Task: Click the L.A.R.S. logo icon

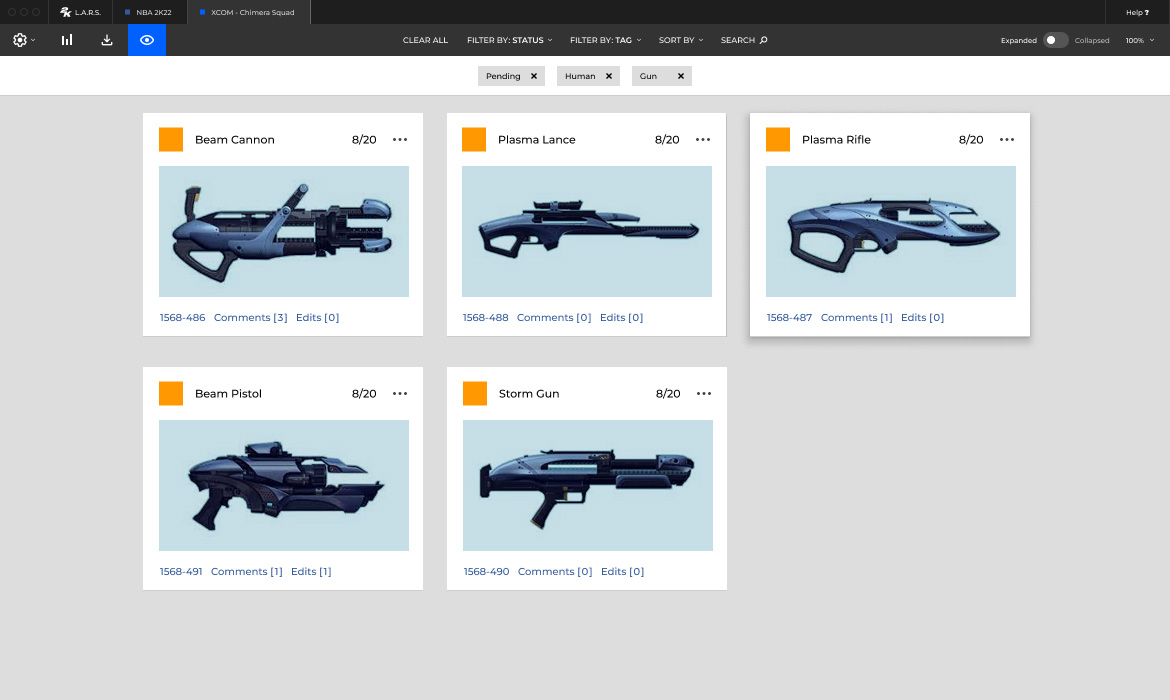Action: coord(66,12)
